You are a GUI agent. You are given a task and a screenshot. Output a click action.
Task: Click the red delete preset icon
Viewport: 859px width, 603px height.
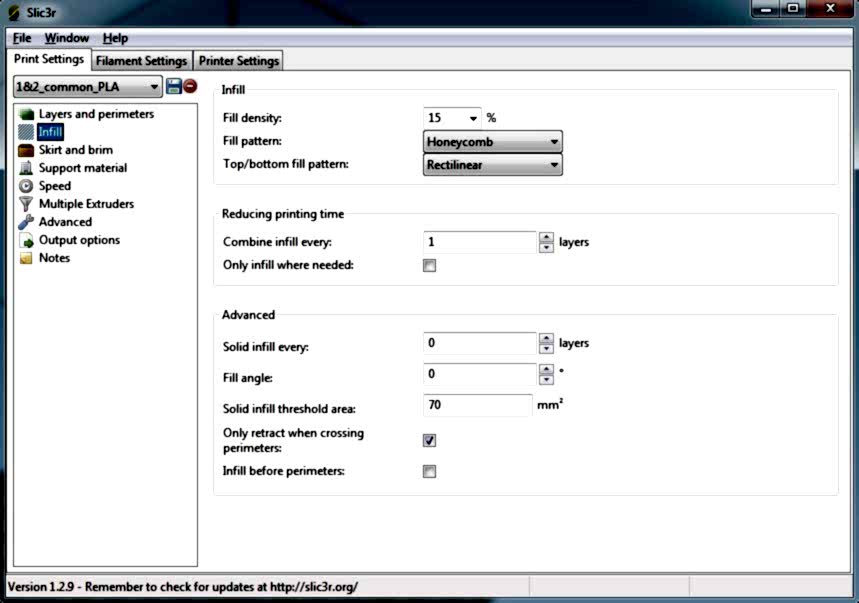point(190,87)
